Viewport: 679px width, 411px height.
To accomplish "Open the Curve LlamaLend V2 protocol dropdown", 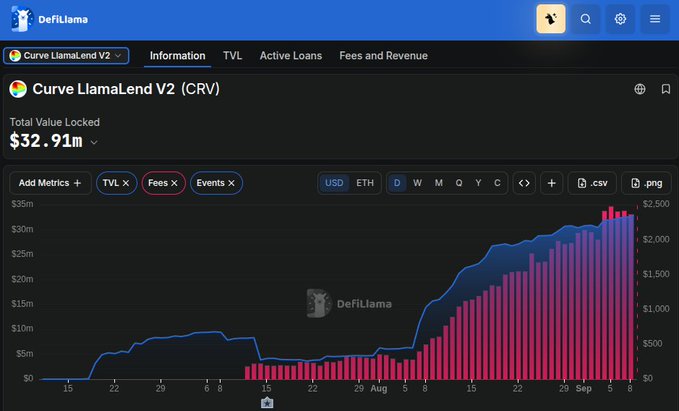I will tap(66, 55).
